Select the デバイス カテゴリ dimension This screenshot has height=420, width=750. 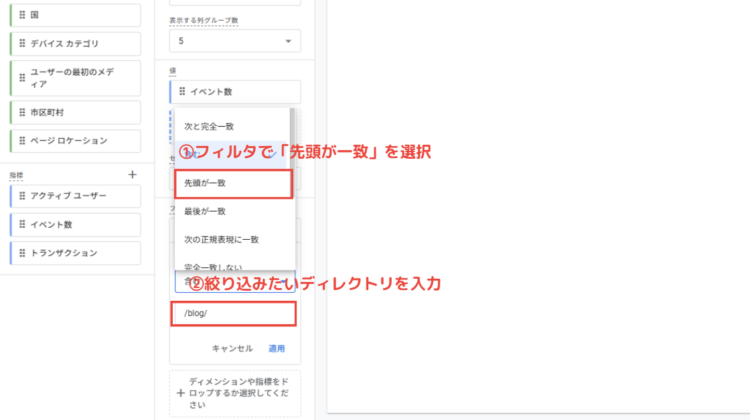pyautogui.click(x=75, y=44)
